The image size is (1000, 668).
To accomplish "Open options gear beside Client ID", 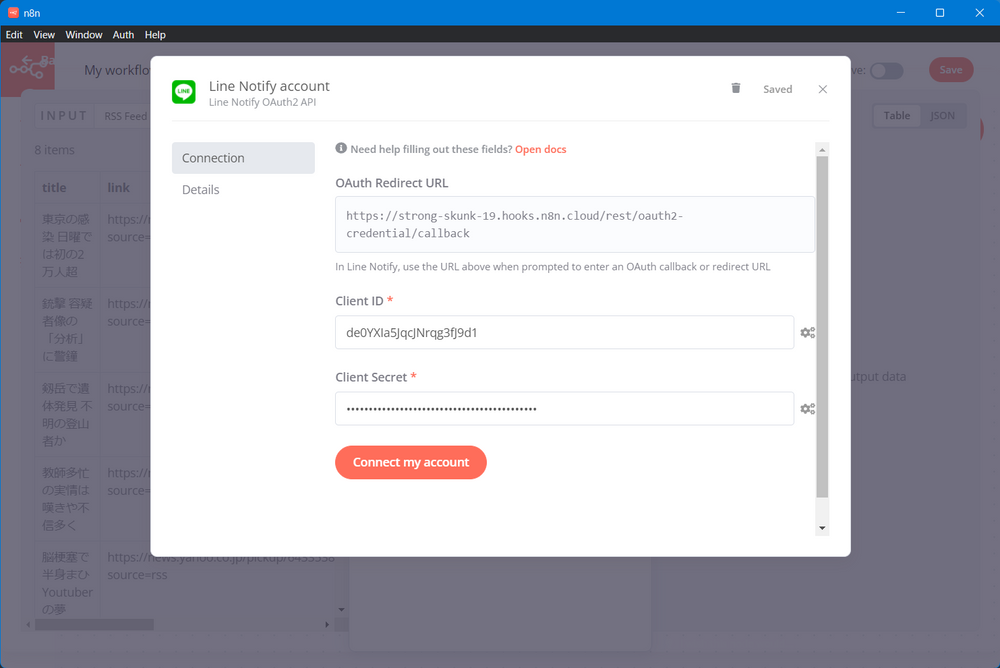I will coord(807,333).
